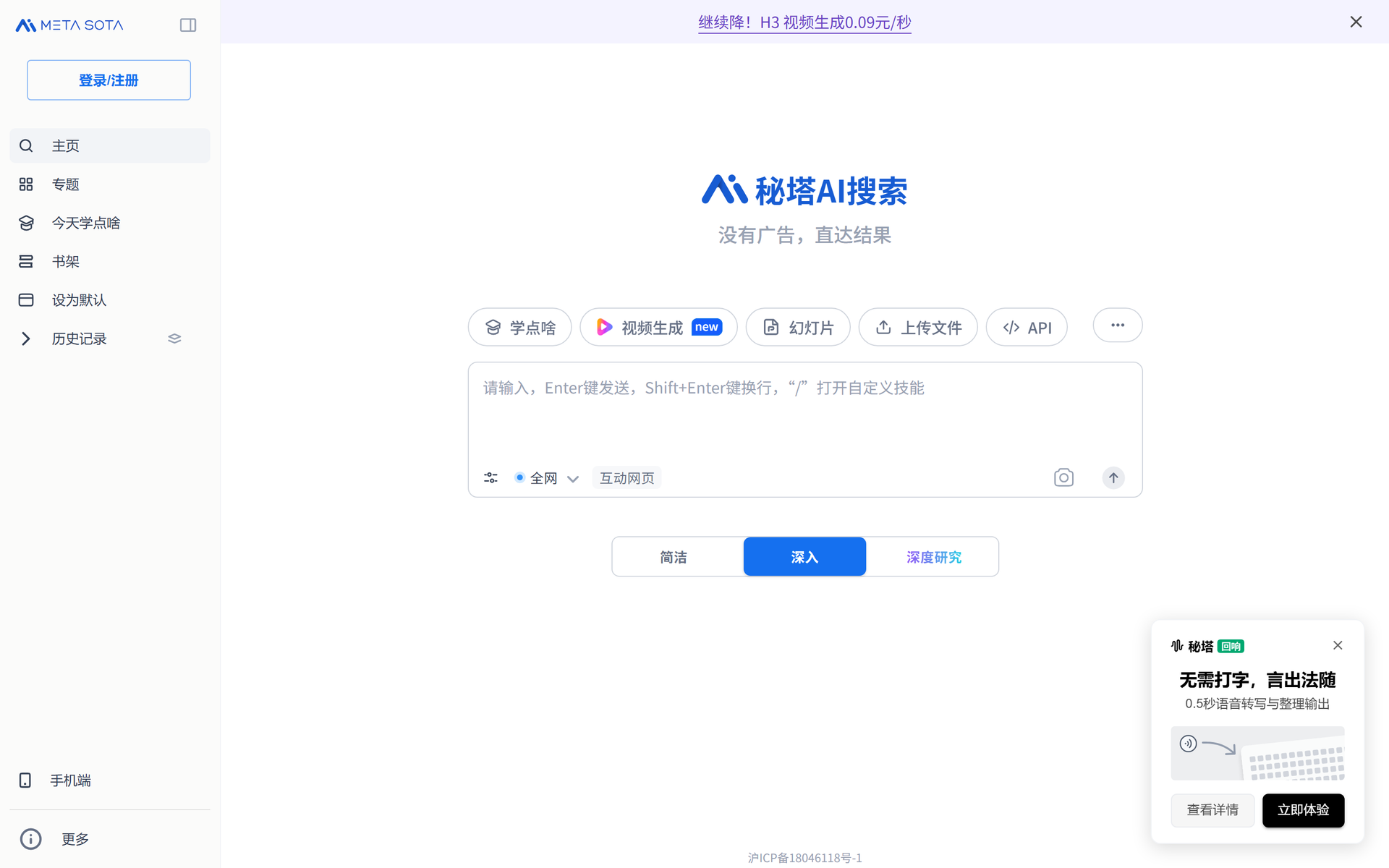1389x868 pixels.
Task: Open the more options ellipsis button
Action: tap(1118, 325)
